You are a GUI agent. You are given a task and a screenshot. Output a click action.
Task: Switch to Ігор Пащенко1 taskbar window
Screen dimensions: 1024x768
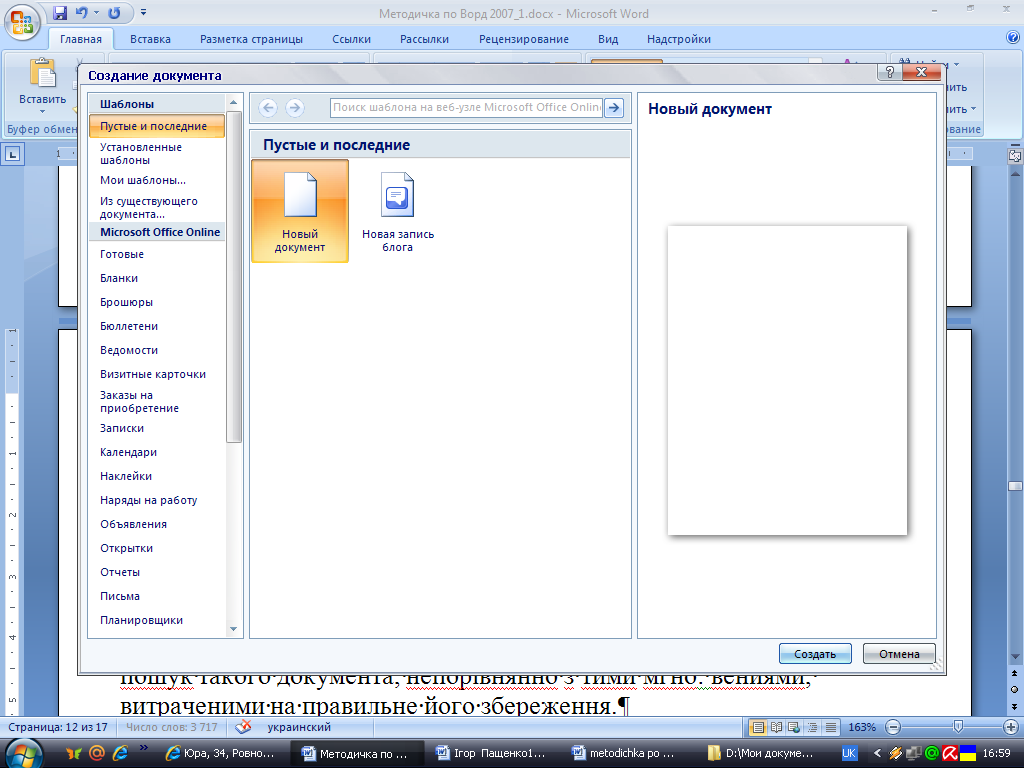tap(490, 753)
